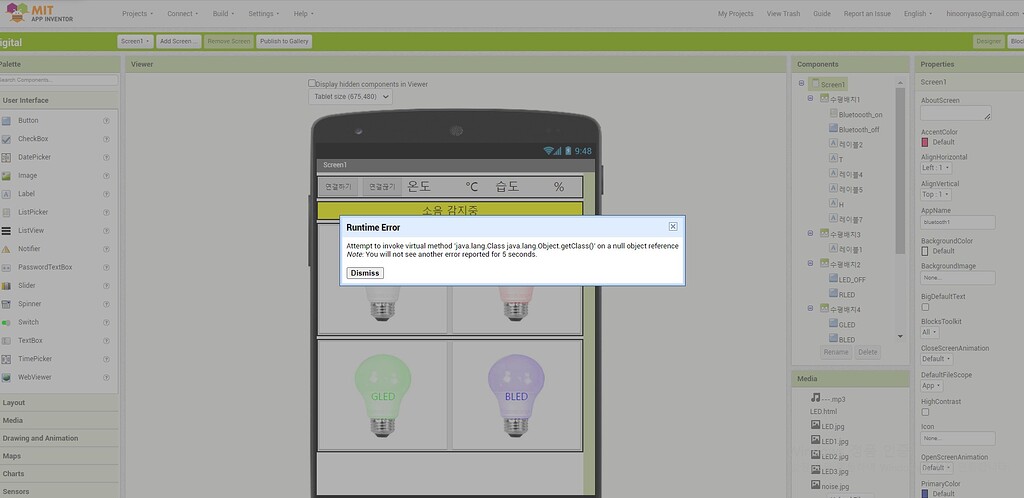Open the Connect menu
The height and width of the screenshot is (498, 1024).
(183, 14)
